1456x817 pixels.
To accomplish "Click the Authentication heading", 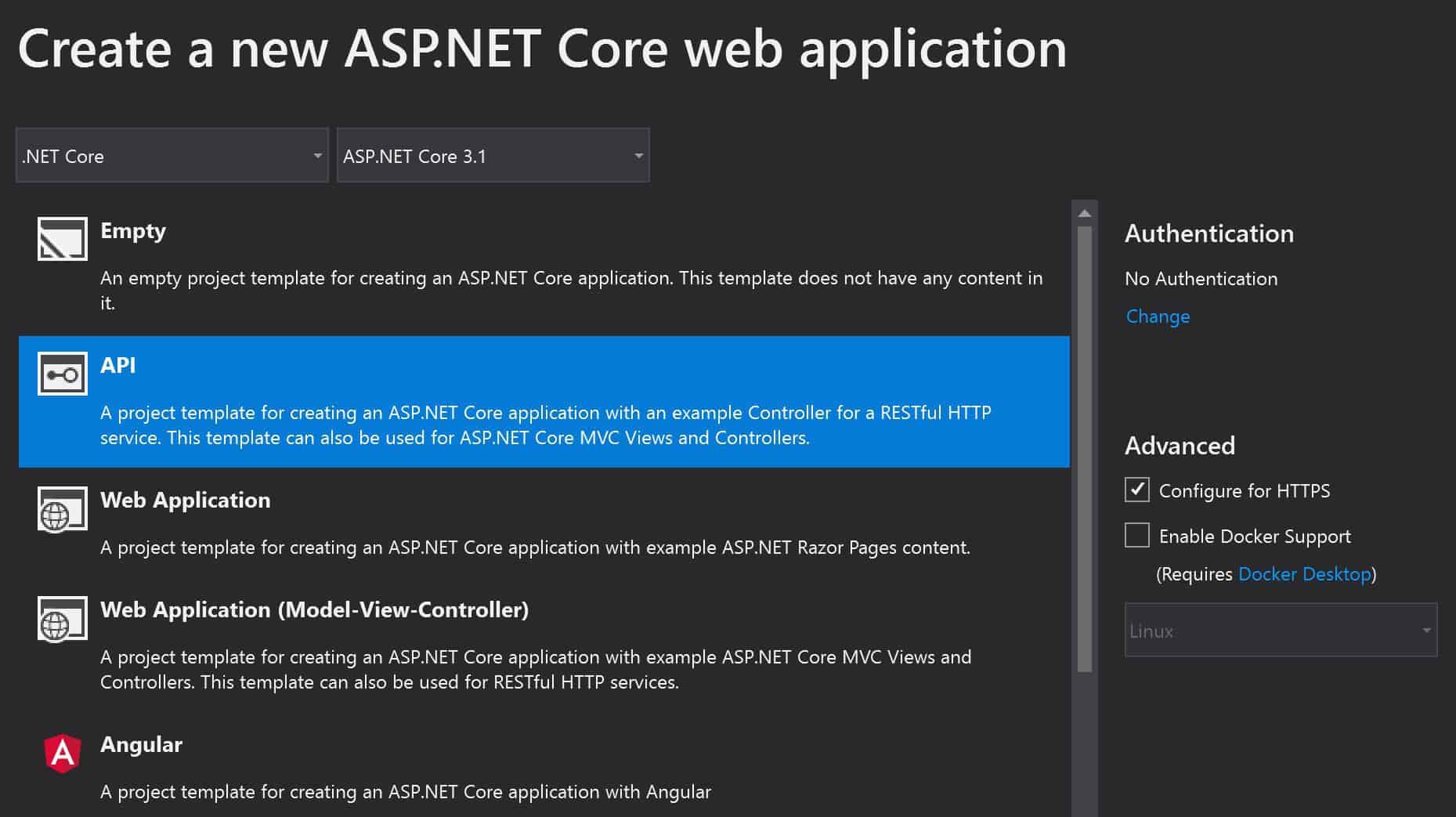I will click(x=1209, y=233).
